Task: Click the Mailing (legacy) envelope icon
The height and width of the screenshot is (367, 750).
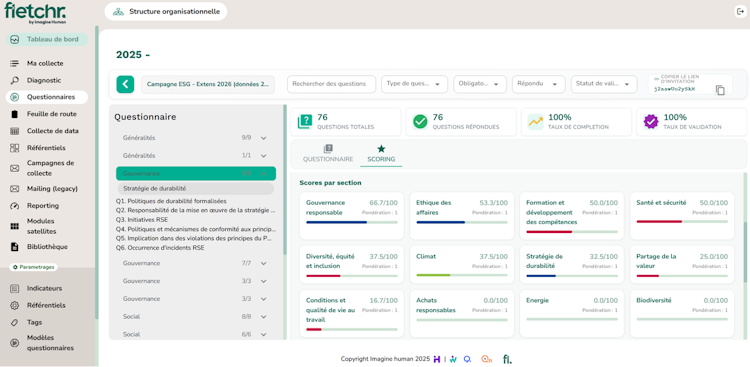Action: [15, 189]
